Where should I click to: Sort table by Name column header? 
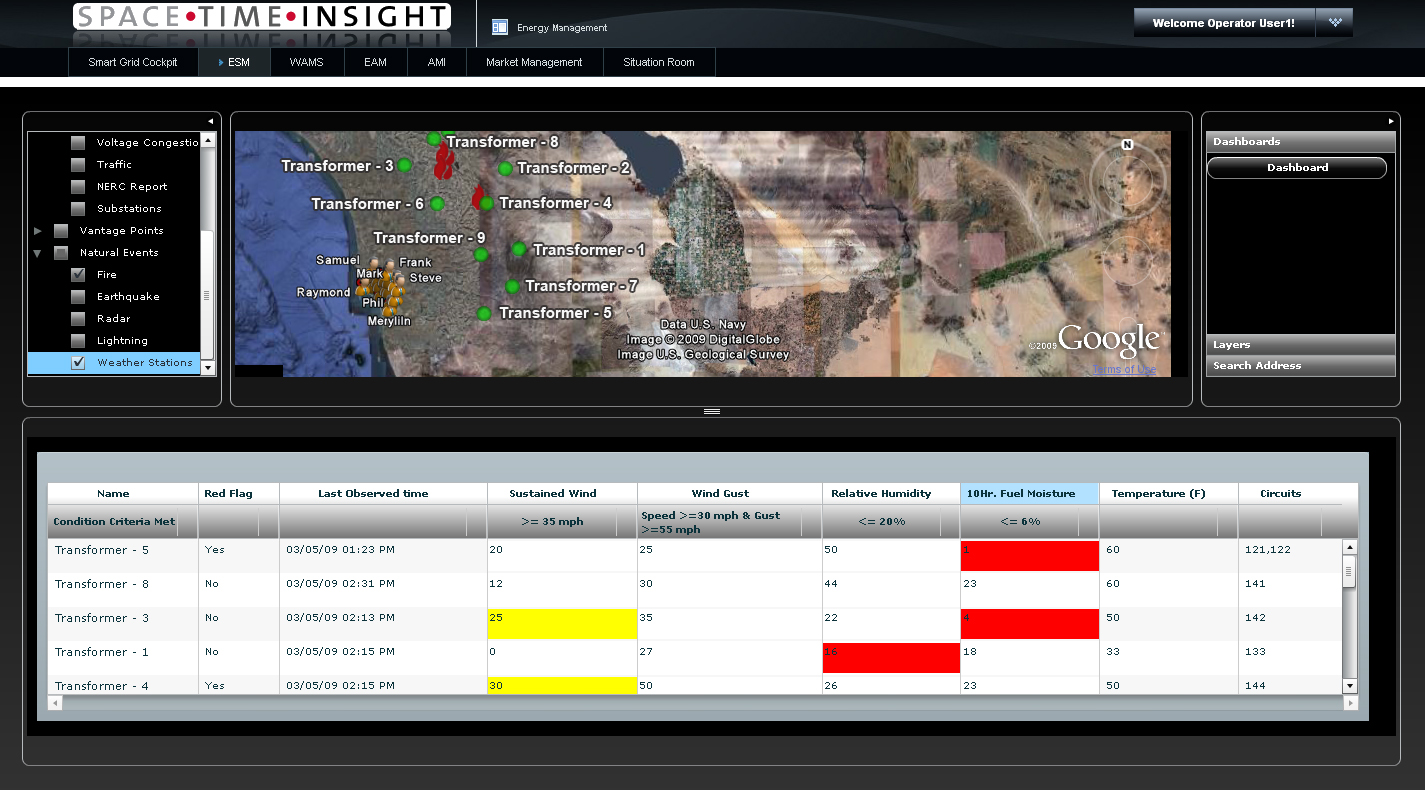[x=123, y=494]
